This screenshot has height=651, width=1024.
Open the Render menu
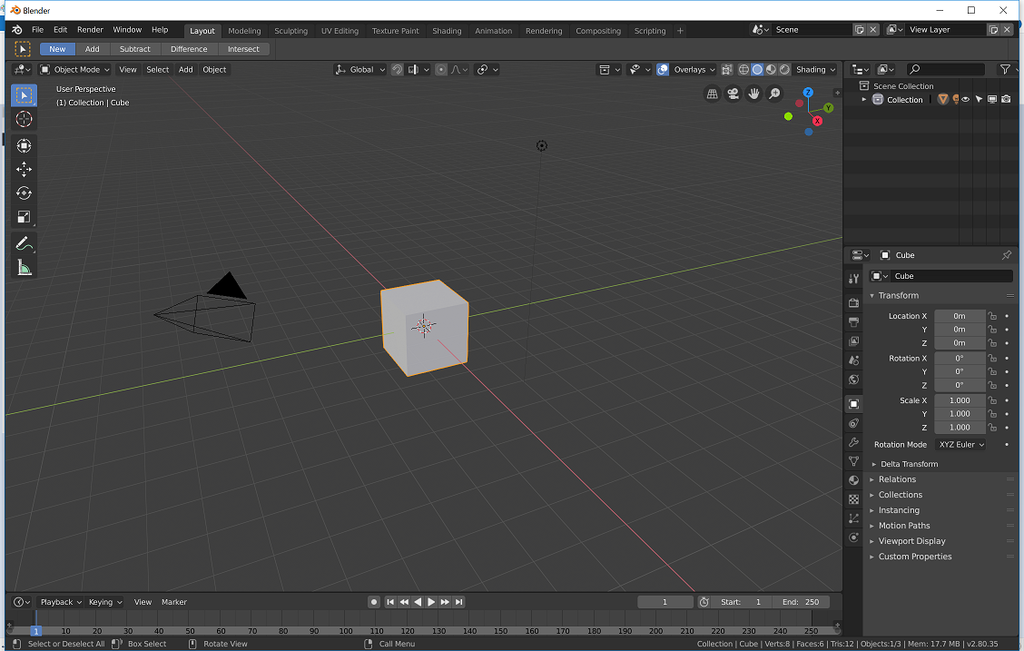pos(90,29)
